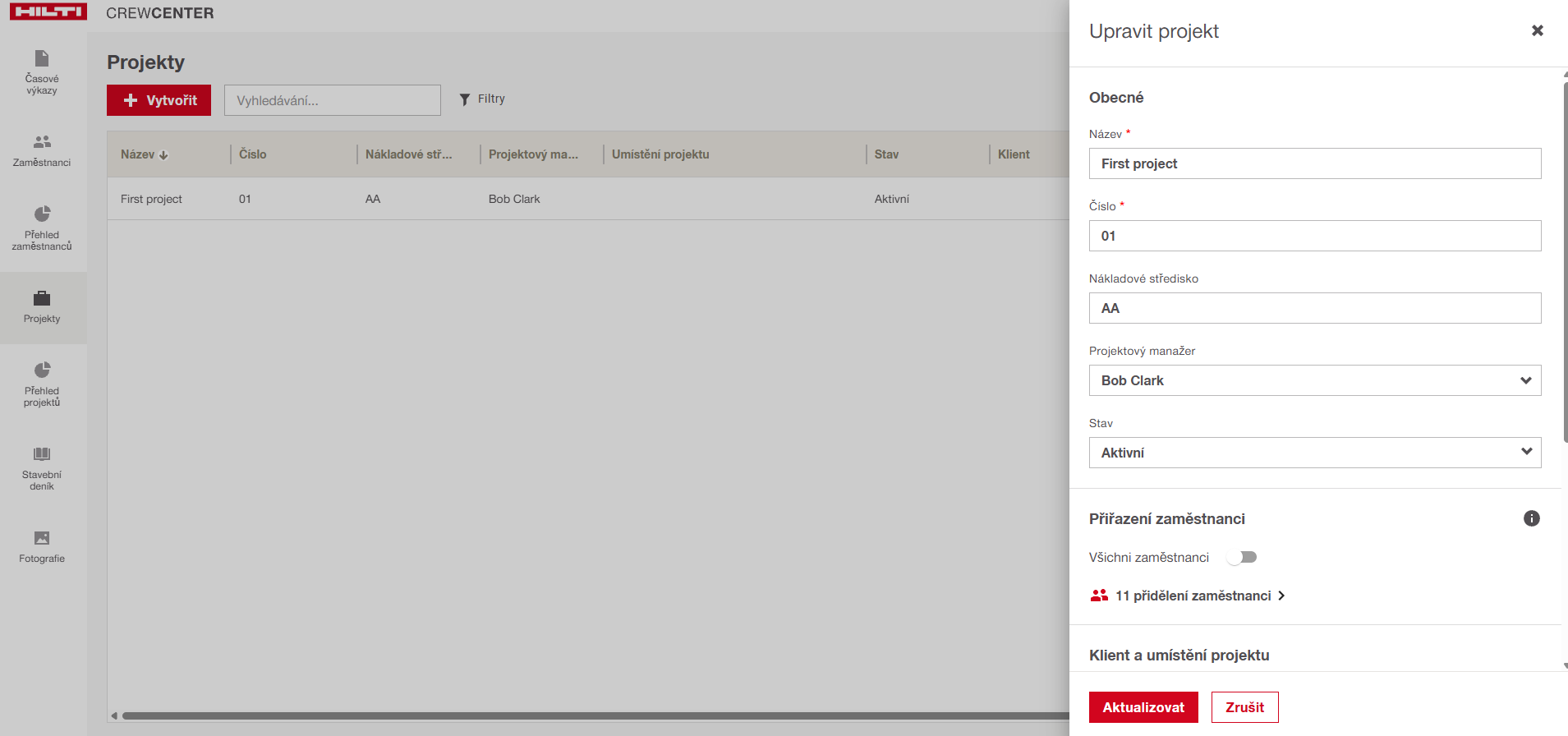Open Stavební deník in the sidebar

(42, 468)
